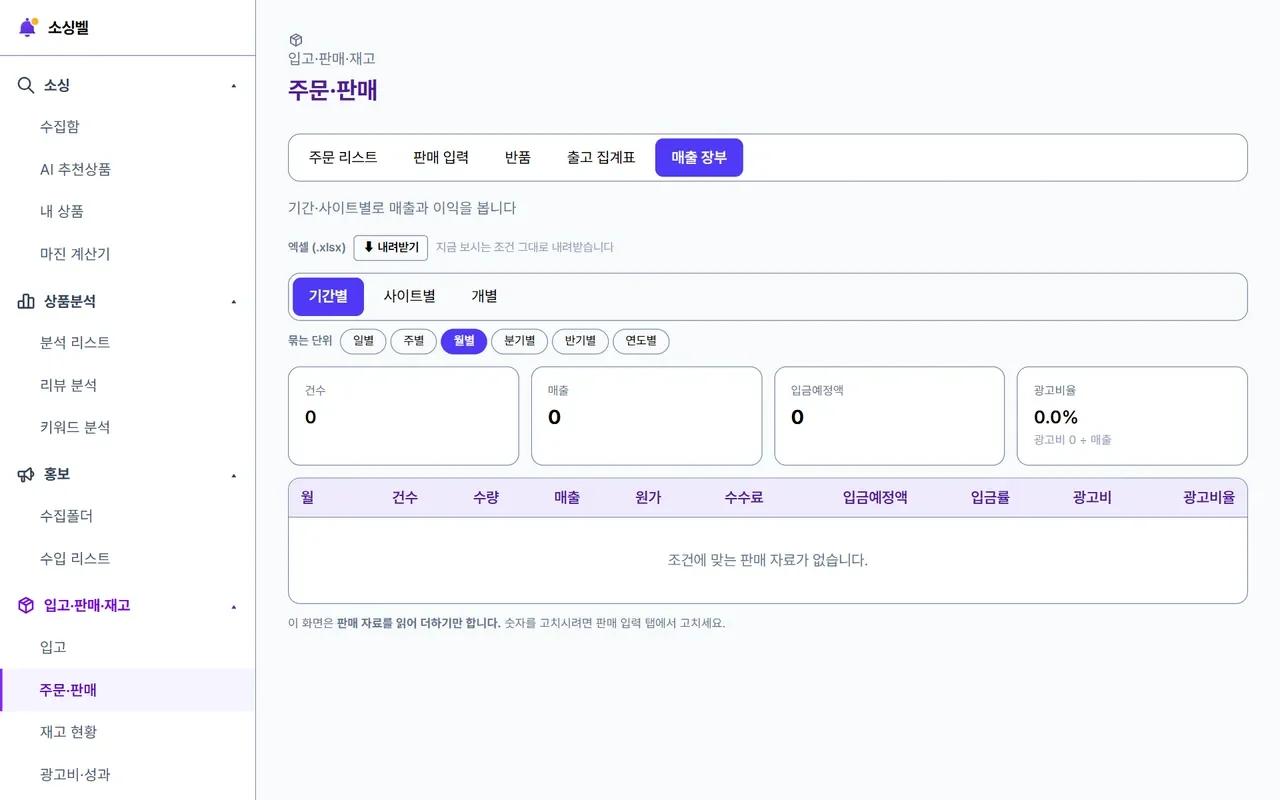Click the 건수 summary card
The height and width of the screenshot is (800, 1280).
point(403,416)
